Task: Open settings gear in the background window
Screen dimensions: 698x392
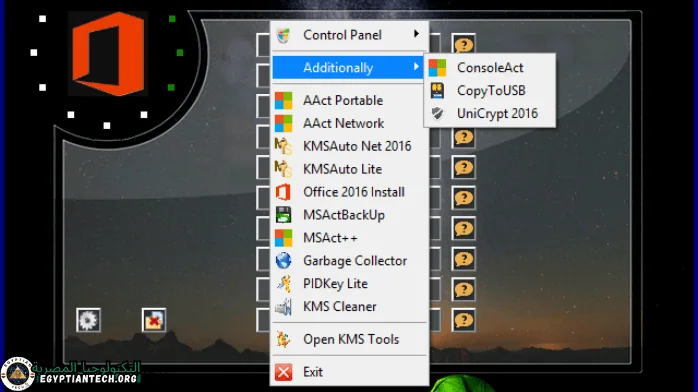Action: (x=88, y=320)
